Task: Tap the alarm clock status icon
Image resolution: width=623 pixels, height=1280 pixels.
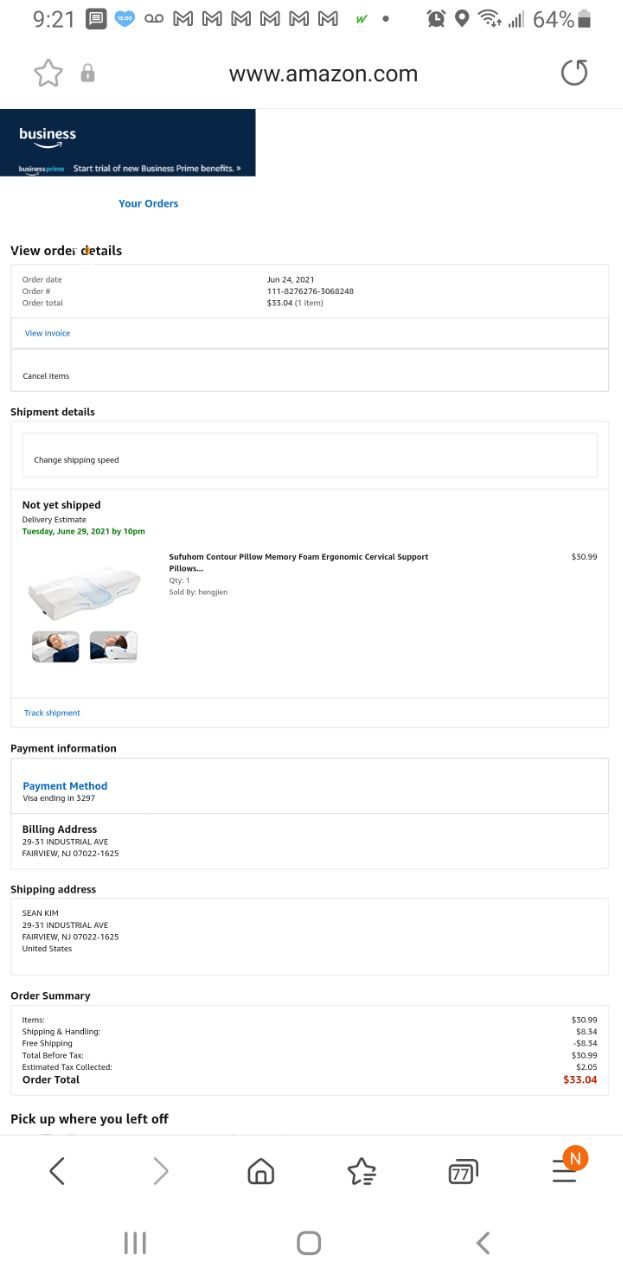Action: [436, 19]
